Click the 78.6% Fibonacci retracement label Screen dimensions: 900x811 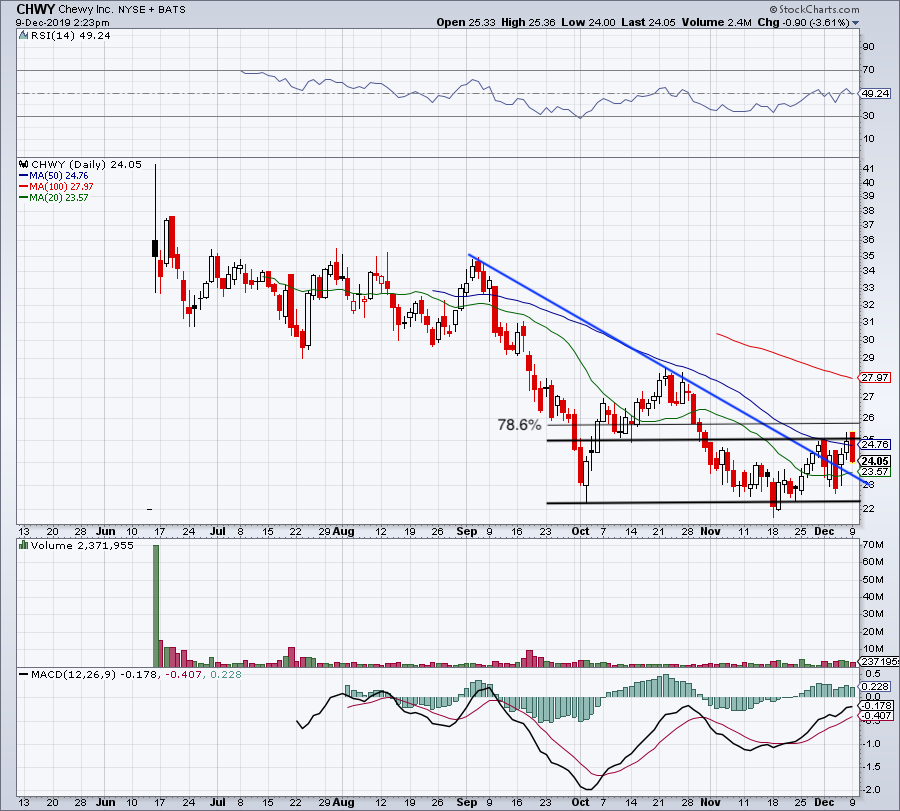coord(519,424)
